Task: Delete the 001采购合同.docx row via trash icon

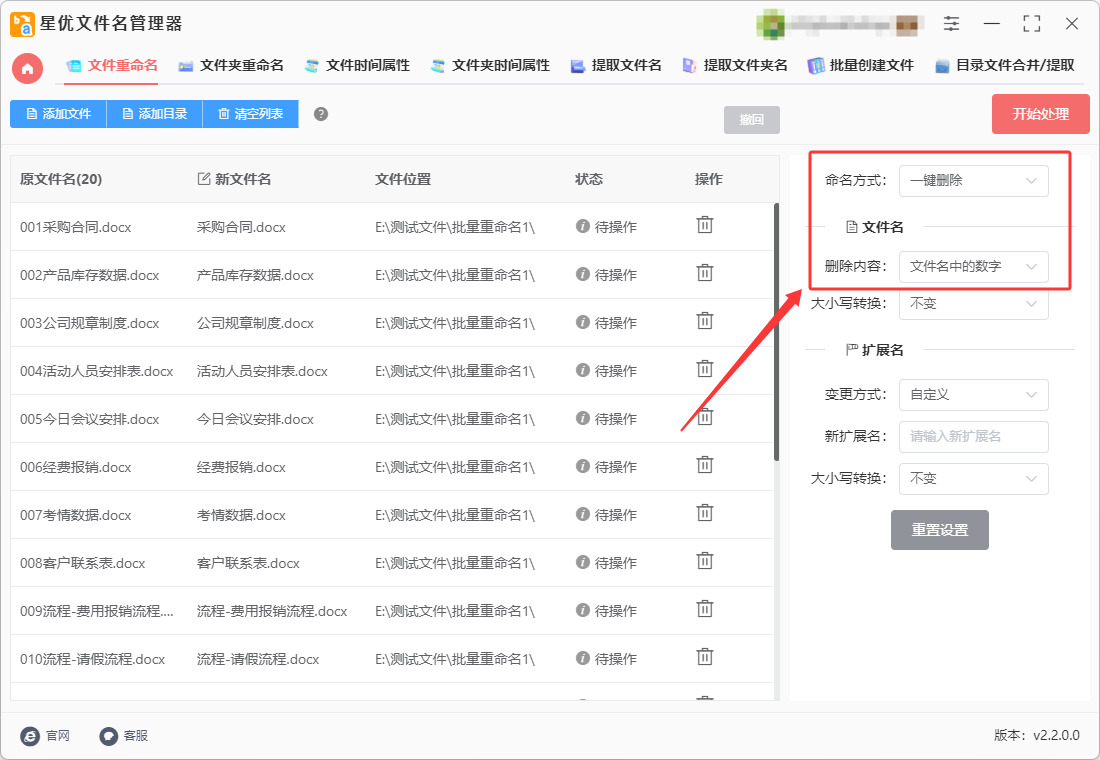Action: [704, 225]
